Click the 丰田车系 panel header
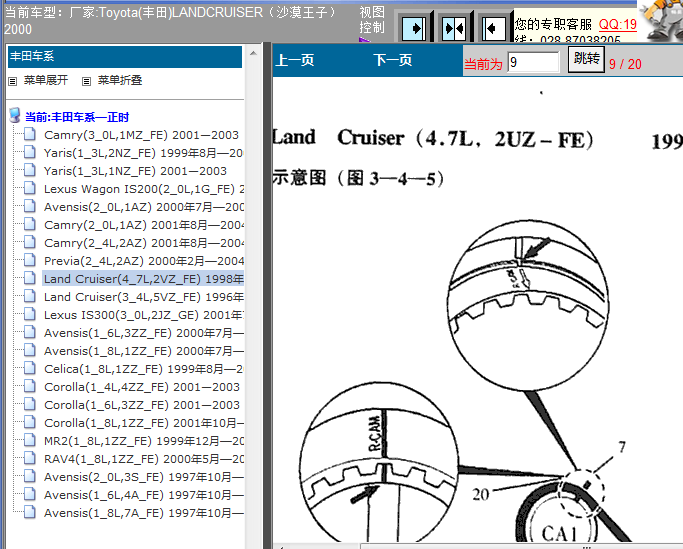The height and width of the screenshot is (549, 683). point(125,57)
